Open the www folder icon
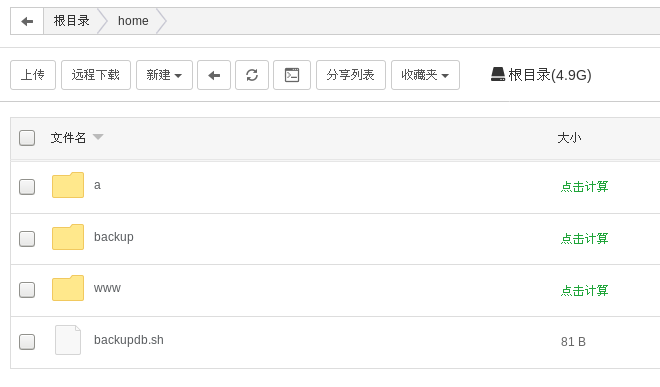 pyautogui.click(x=68, y=288)
